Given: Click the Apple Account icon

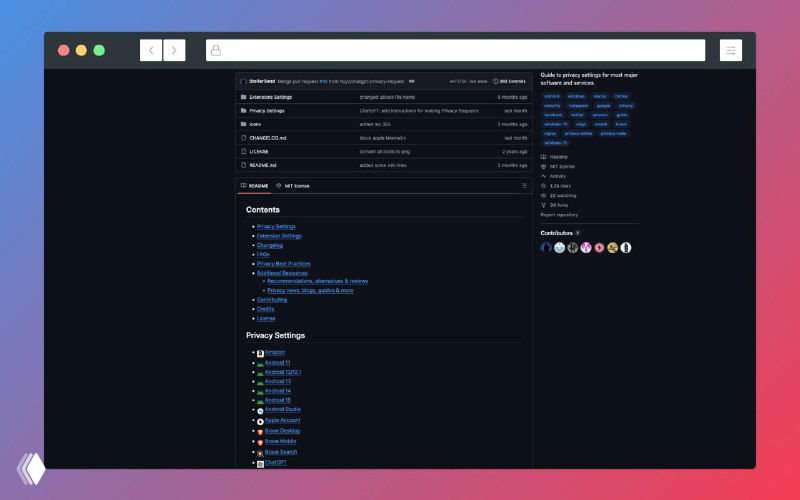Looking at the screenshot, I should [260, 421].
